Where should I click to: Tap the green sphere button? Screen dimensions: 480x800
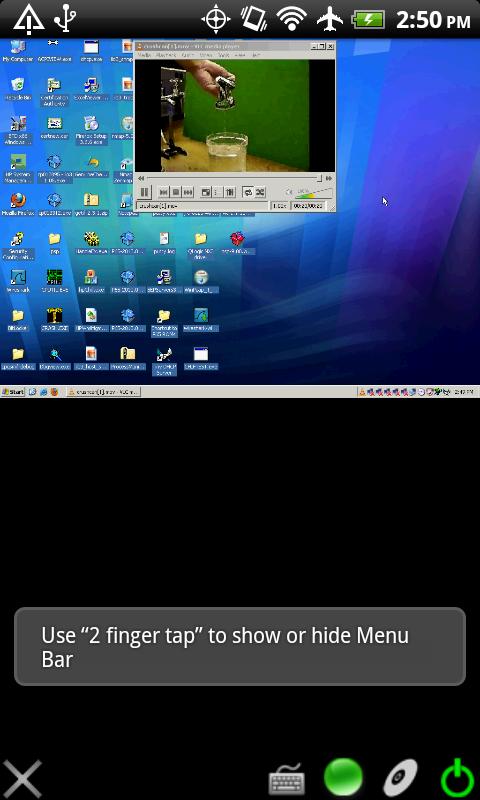pyautogui.click(x=344, y=777)
